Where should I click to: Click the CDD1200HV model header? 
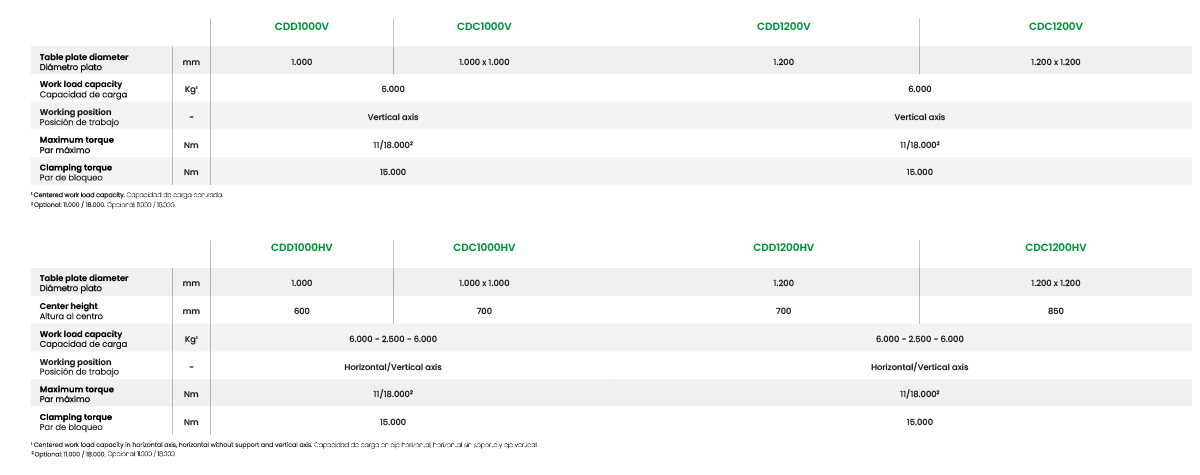(x=783, y=247)
